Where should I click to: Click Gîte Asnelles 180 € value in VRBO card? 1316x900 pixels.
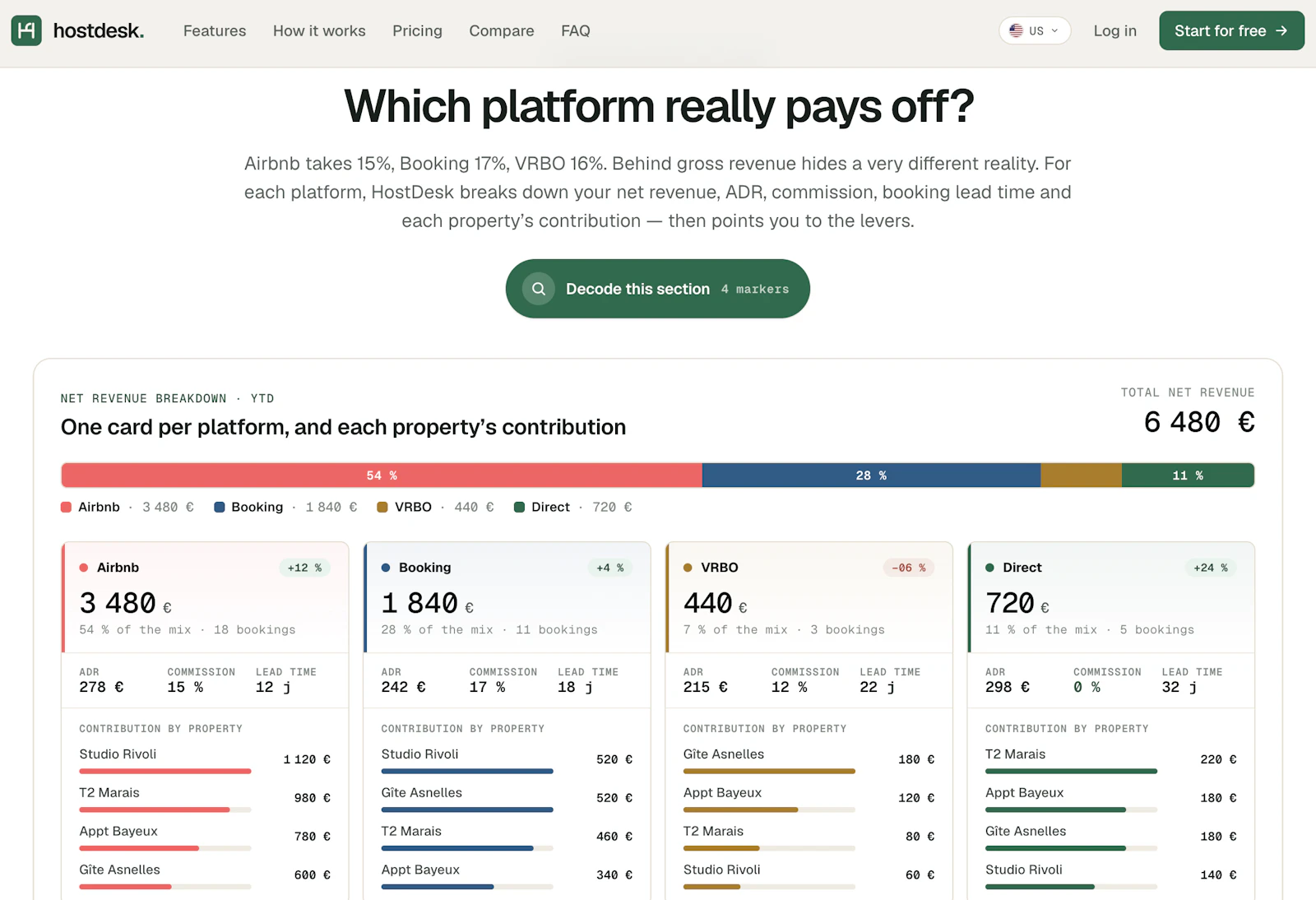(x=916, y=759)
